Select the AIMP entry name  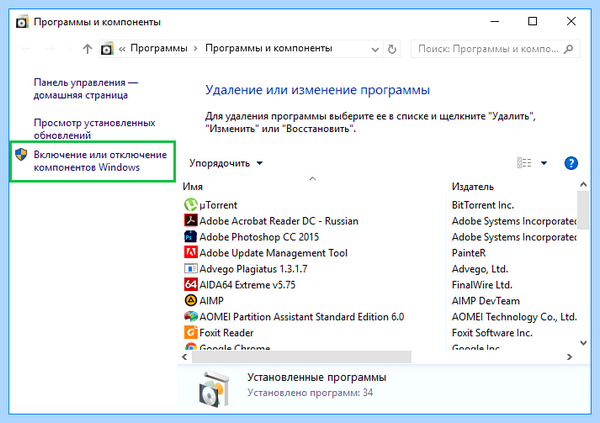point(211,301)
